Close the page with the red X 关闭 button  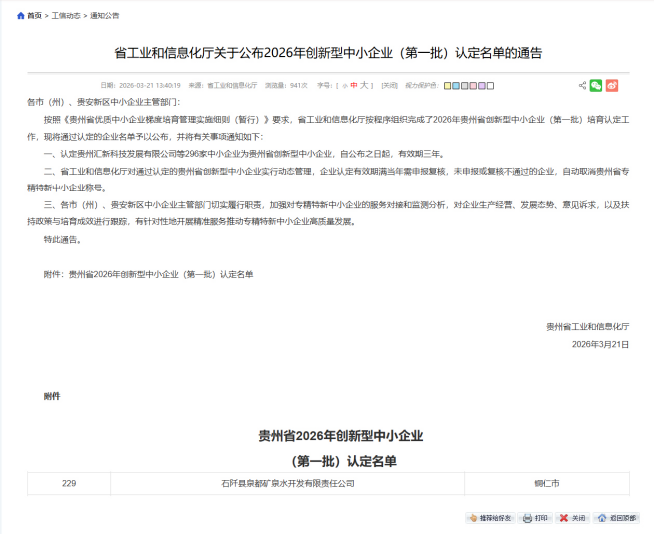[x=572, y=518]
